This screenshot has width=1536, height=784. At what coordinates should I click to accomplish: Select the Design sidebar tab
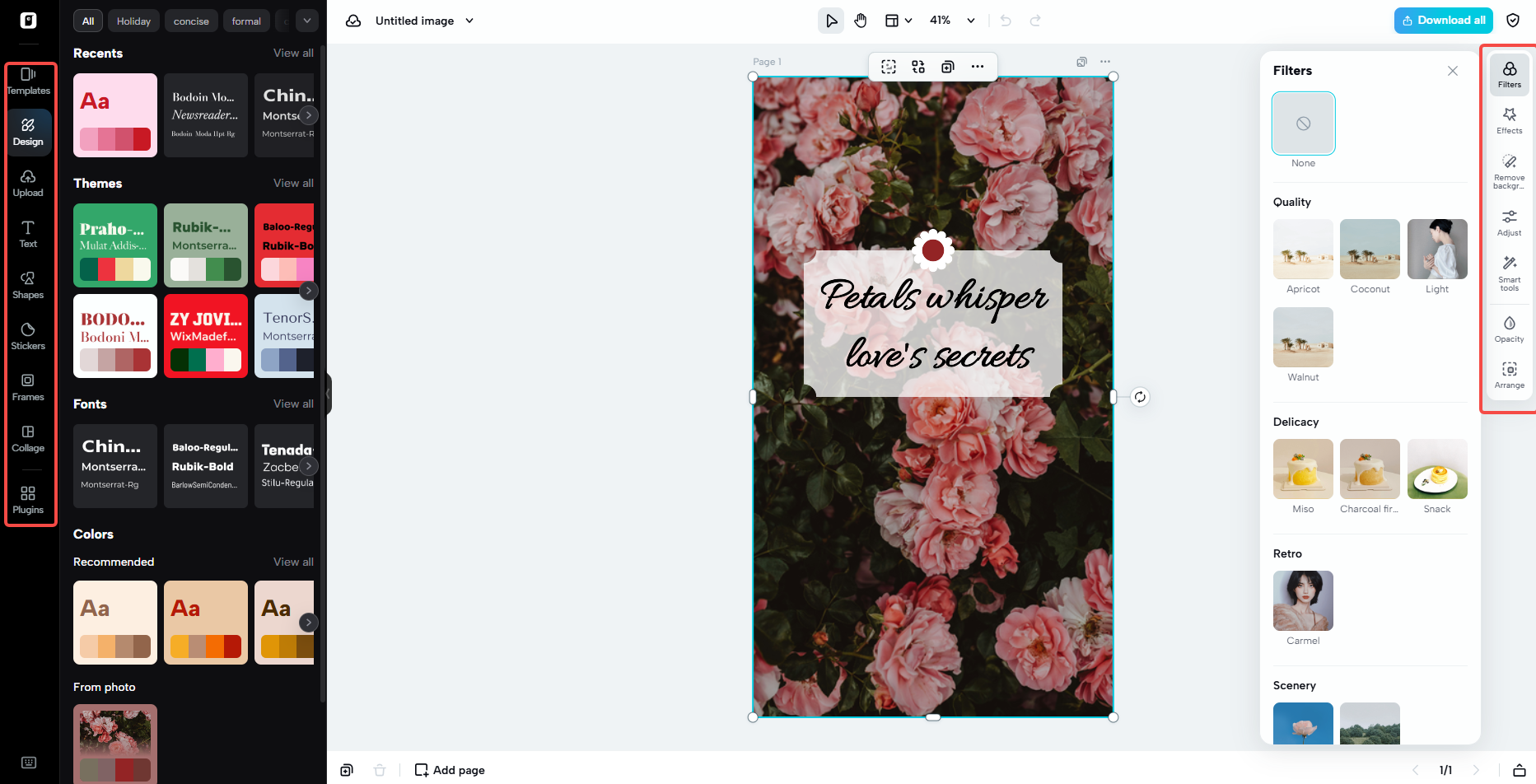pos(28,133)
